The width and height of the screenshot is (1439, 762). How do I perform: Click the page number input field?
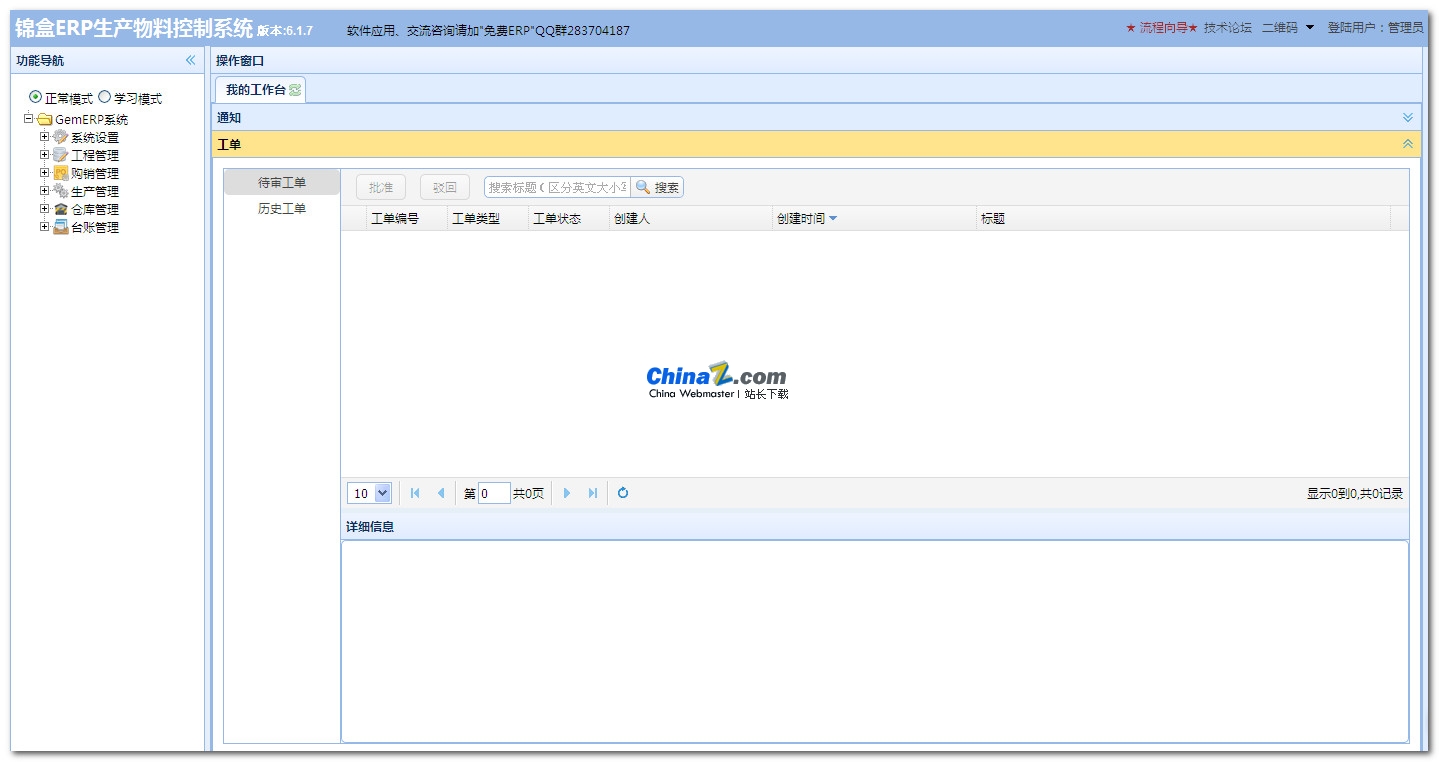(x=494, y=493)
